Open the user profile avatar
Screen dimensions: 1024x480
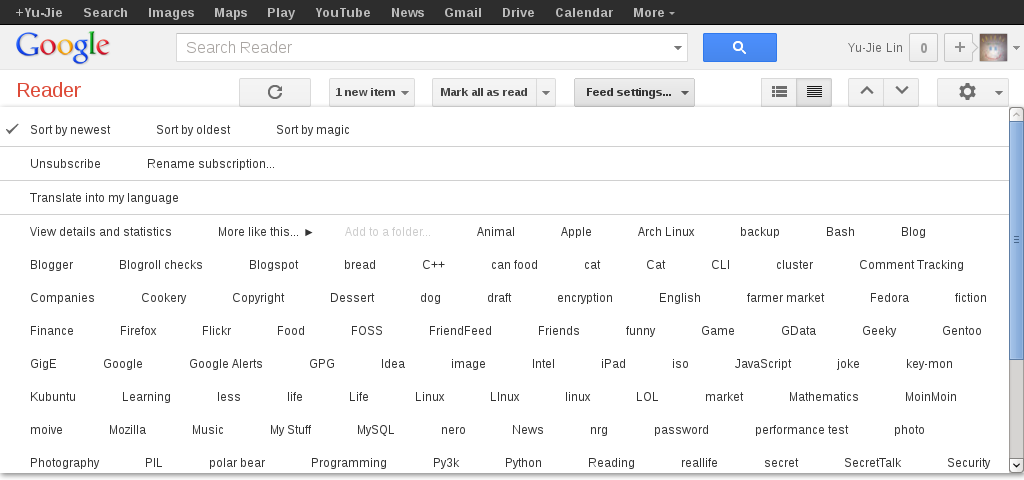[x=993, y=48]
